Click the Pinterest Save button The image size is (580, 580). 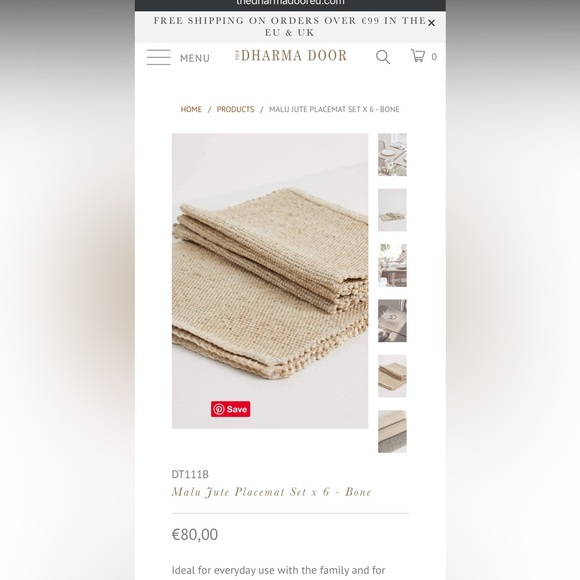click(x=230, y=409)
